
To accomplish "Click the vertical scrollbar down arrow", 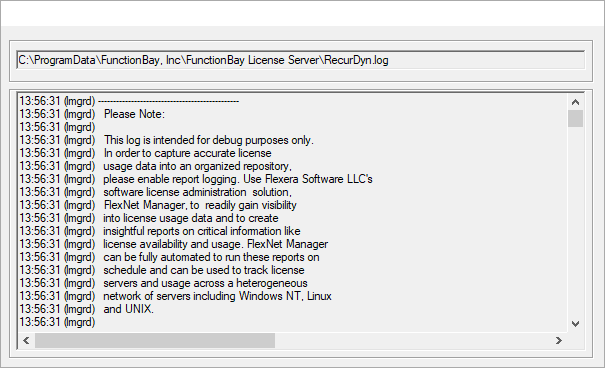I will 575,324.
